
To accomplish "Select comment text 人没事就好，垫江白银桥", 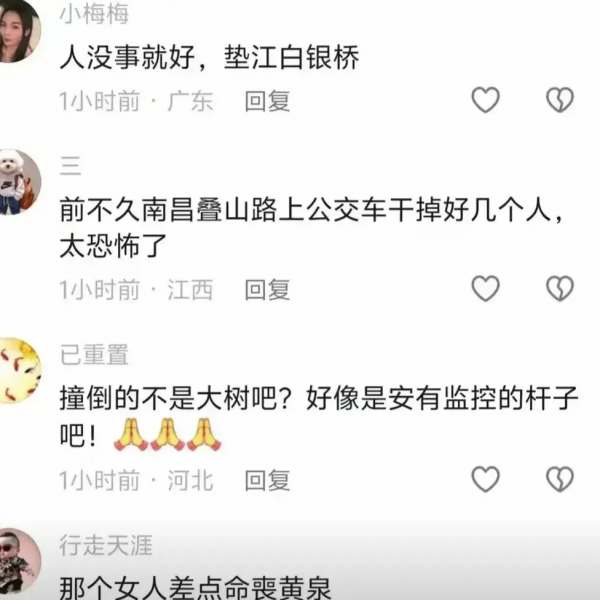I will [x=210, y=57].
